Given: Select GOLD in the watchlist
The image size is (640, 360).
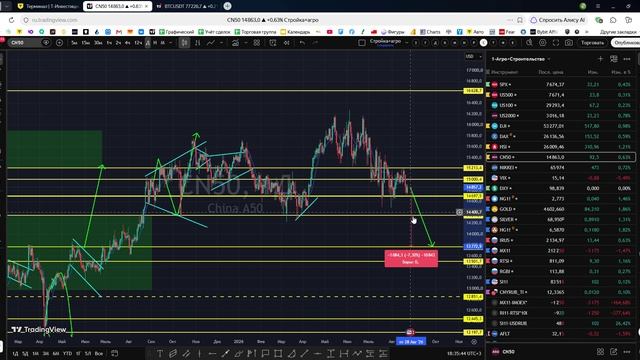Looking at the screenshot, I should (561, 209).
